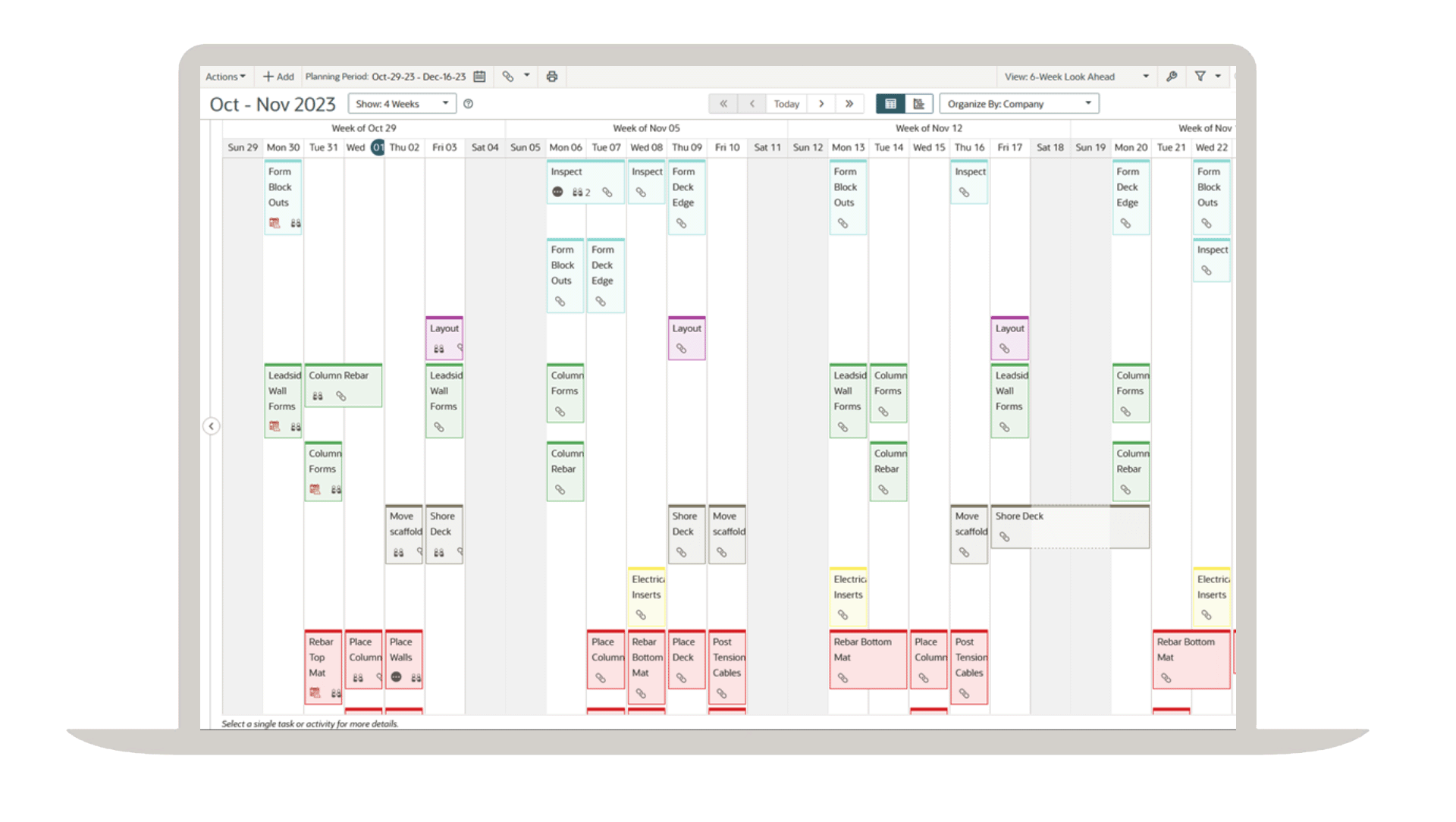Screen dimensions: 1456x822
Task: Click the link icon in the toolbar
Action: tap(508, 77)
